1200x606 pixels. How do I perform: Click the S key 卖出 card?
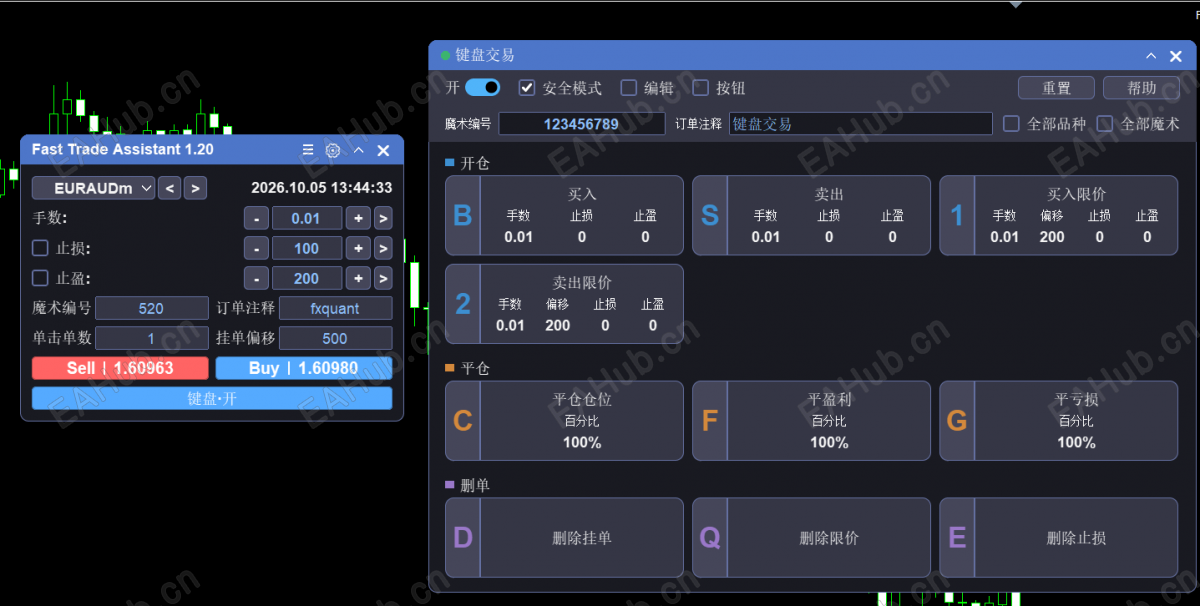[811, 216]
